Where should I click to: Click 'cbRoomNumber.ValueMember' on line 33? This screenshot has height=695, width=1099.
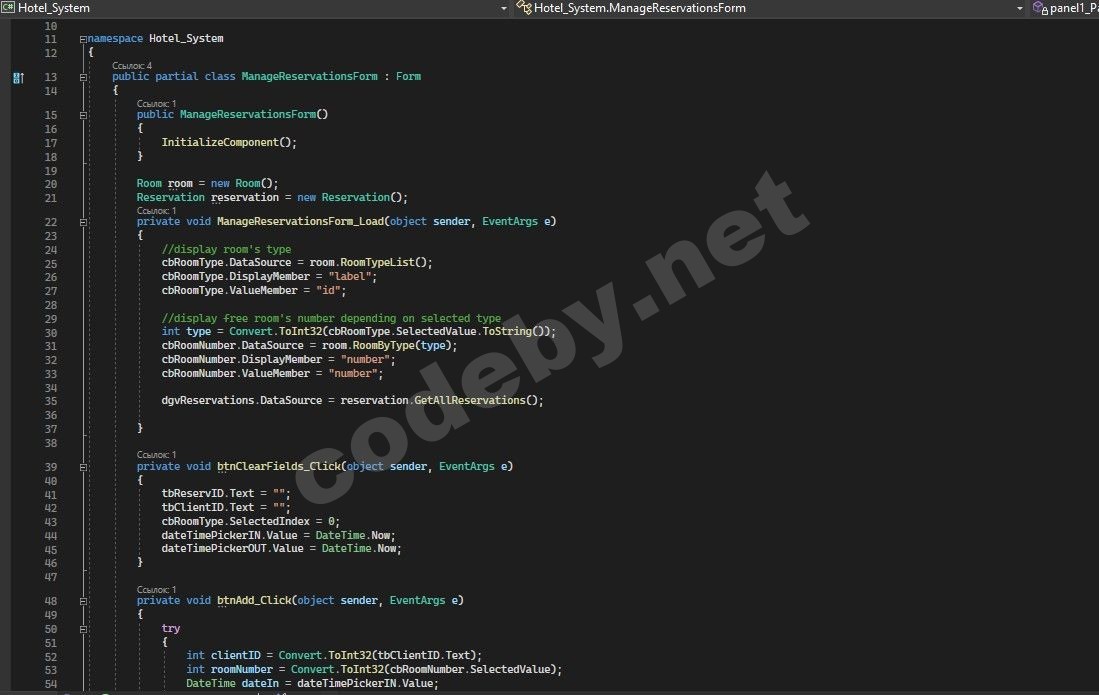236,373
